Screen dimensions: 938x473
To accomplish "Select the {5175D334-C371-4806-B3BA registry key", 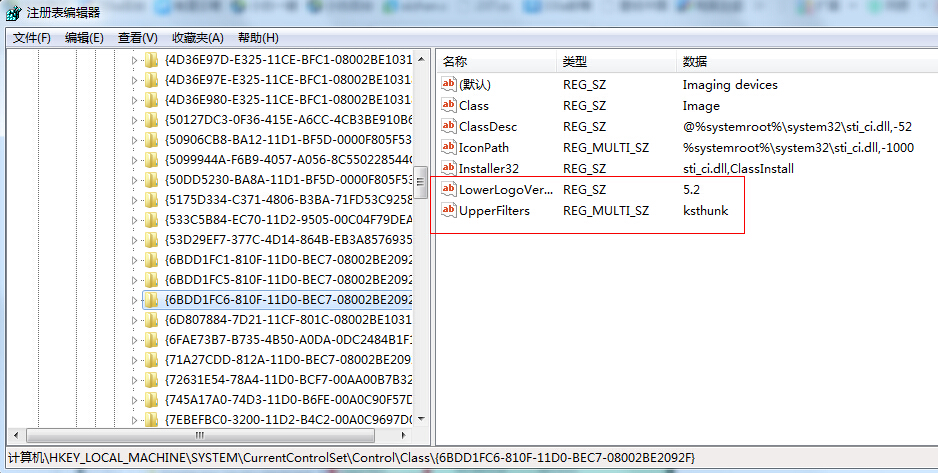I will 288,199.
